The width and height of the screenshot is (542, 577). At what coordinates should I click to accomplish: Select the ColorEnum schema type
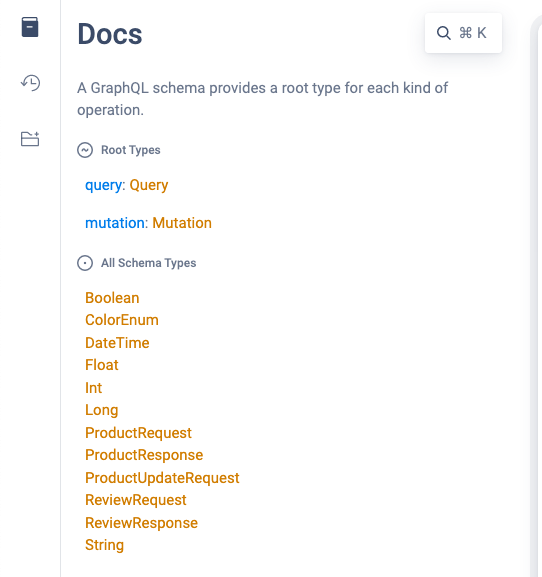pos(122,320)
